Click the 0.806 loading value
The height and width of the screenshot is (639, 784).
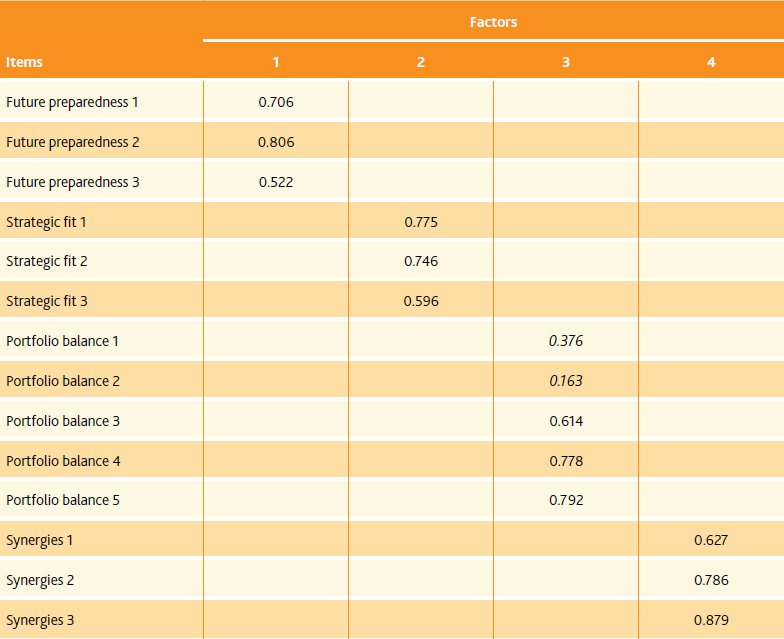276,142
